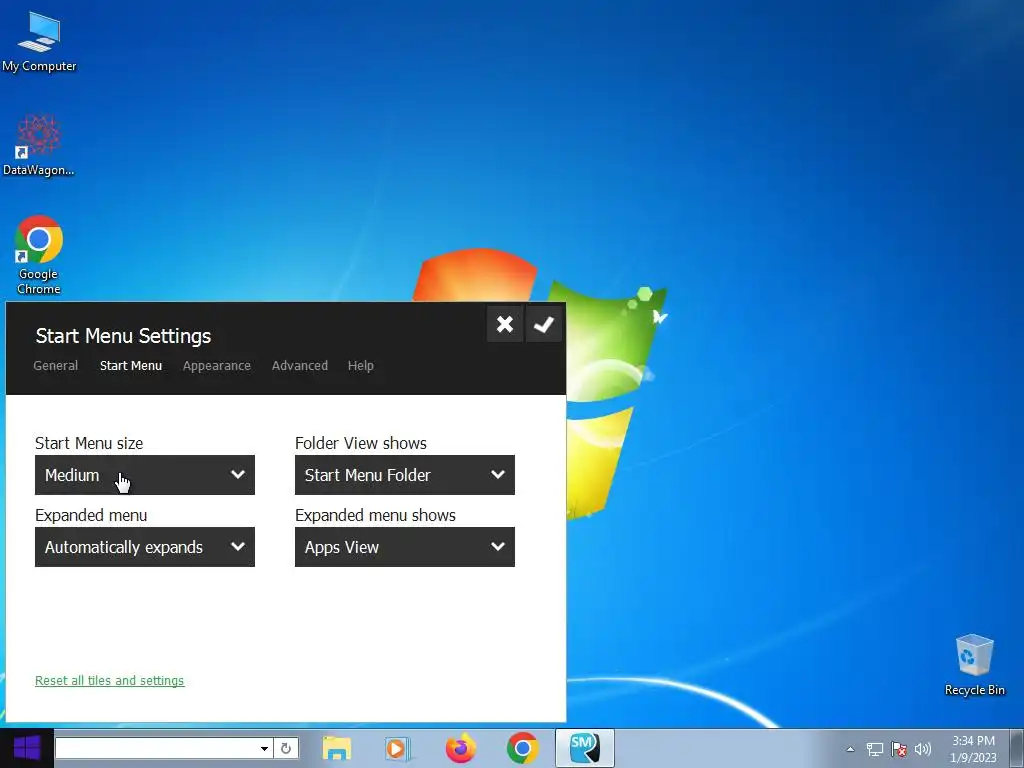
Task: Click the taskbar address refresh icon
Action: 285,748
